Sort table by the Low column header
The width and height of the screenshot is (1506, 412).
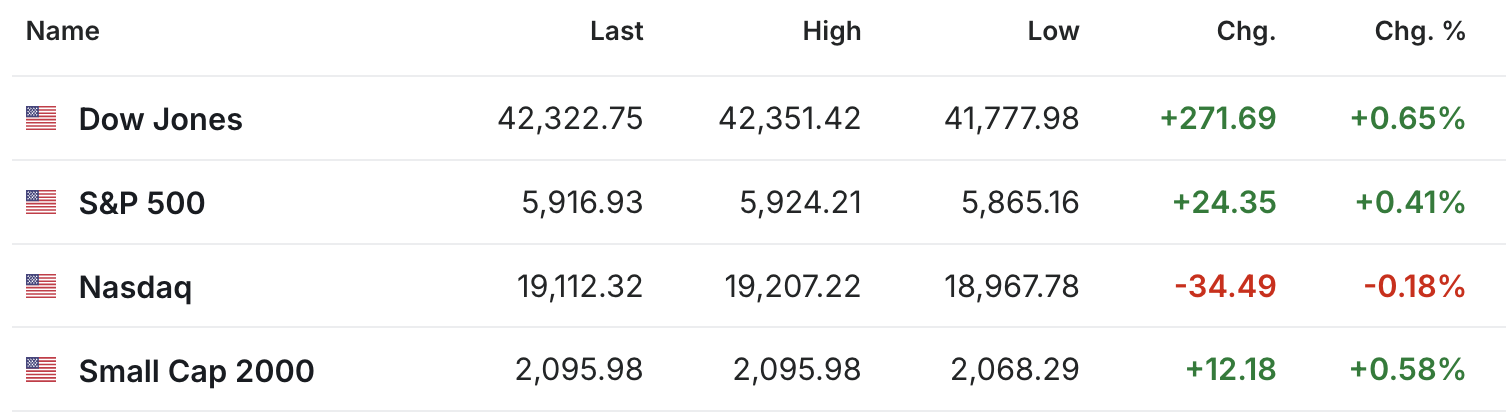coord(1054,31)
